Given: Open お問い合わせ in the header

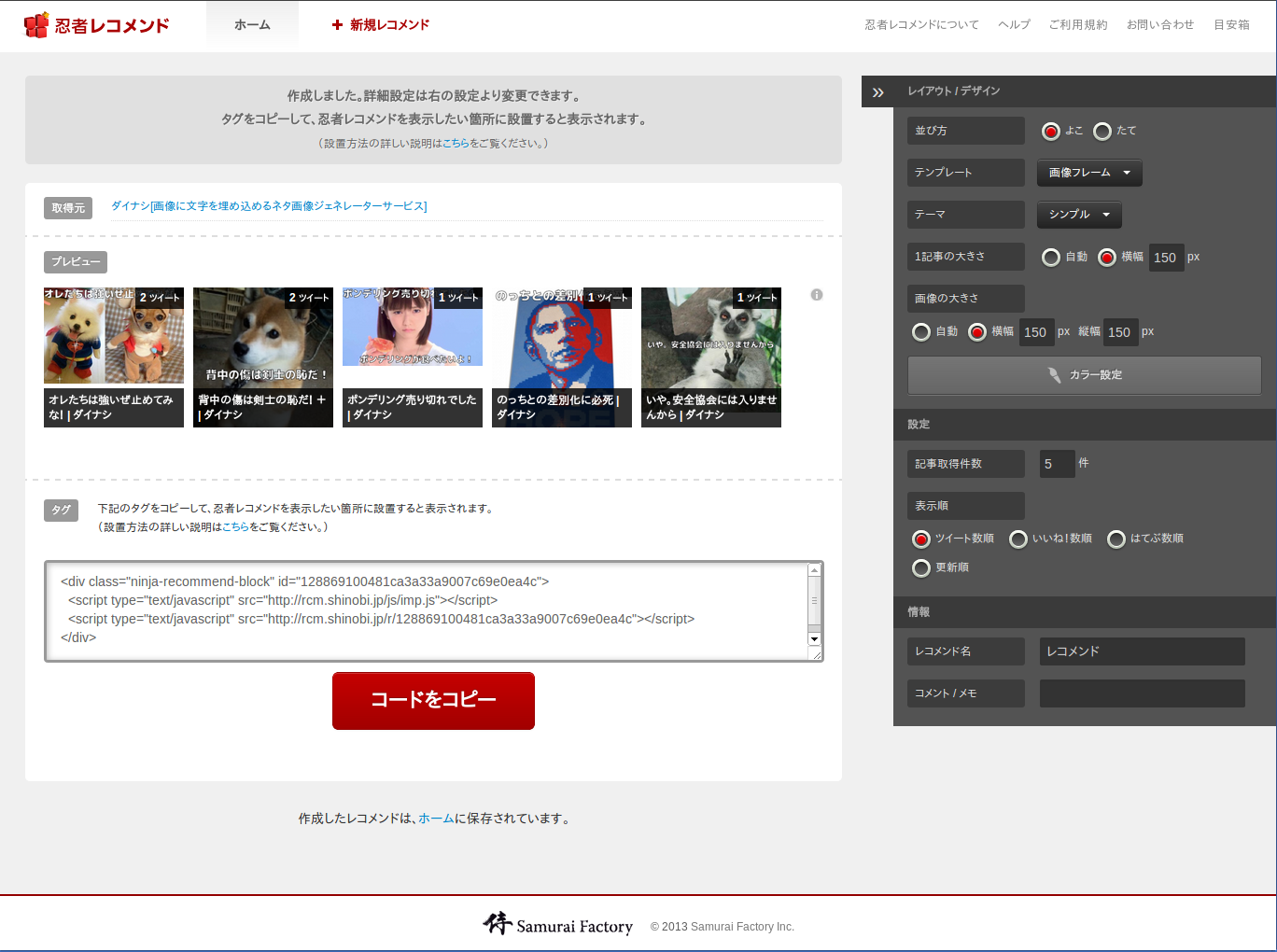Looking at the screenshot, I should pos(1160,25).
